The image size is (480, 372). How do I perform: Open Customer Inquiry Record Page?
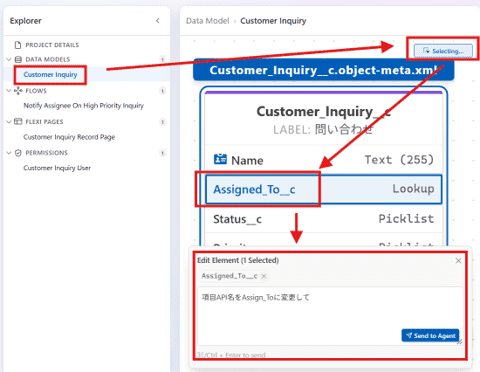point(69,137)
